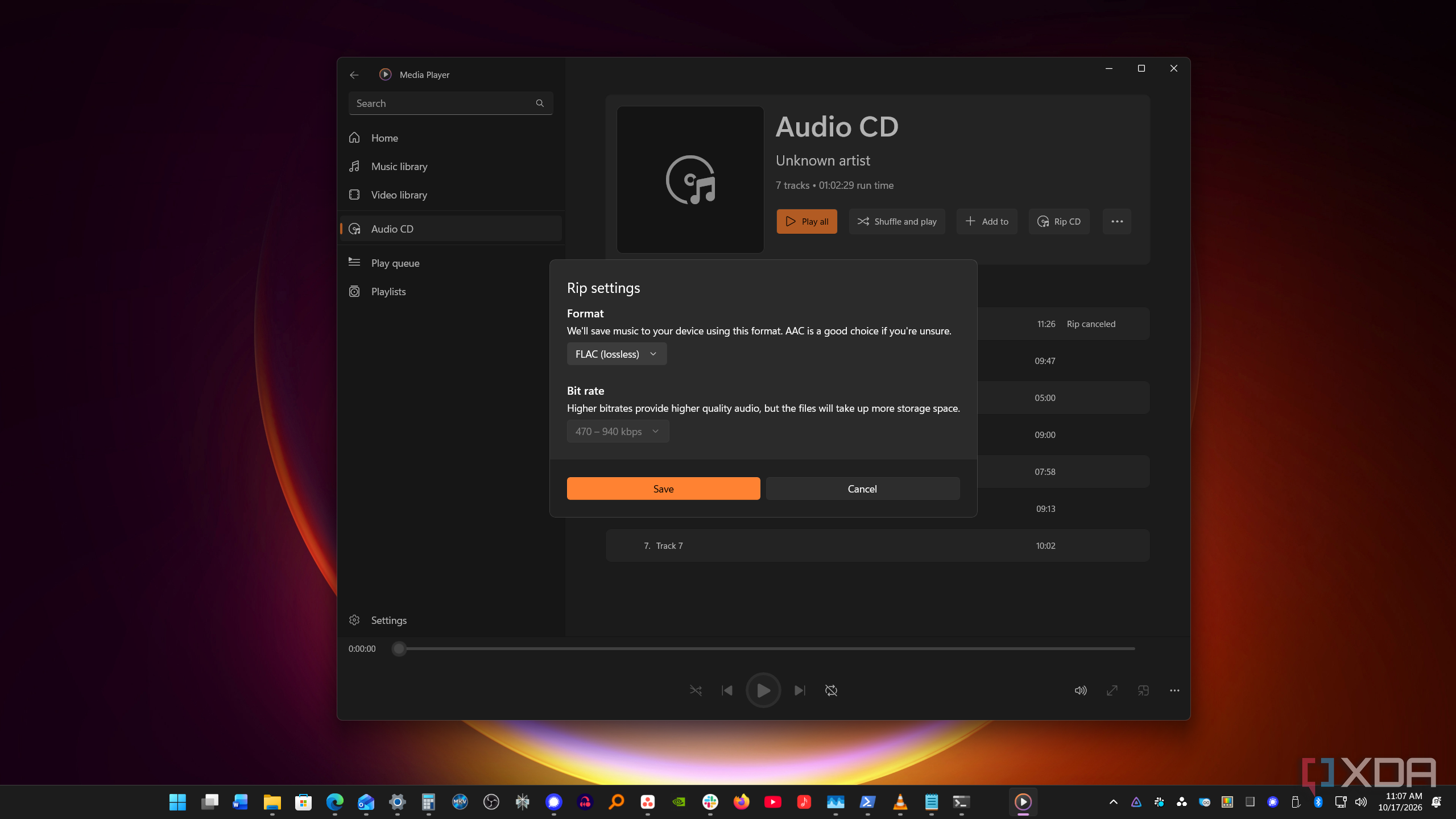Open Microsoft Store from the taskbar
The image size is (1456, 819).
(x=303, y=802)
